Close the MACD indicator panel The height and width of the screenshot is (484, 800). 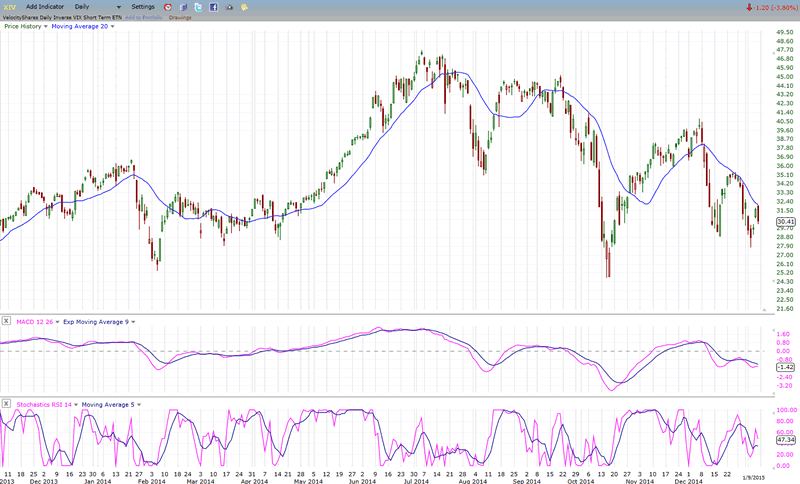pos(8,320)
